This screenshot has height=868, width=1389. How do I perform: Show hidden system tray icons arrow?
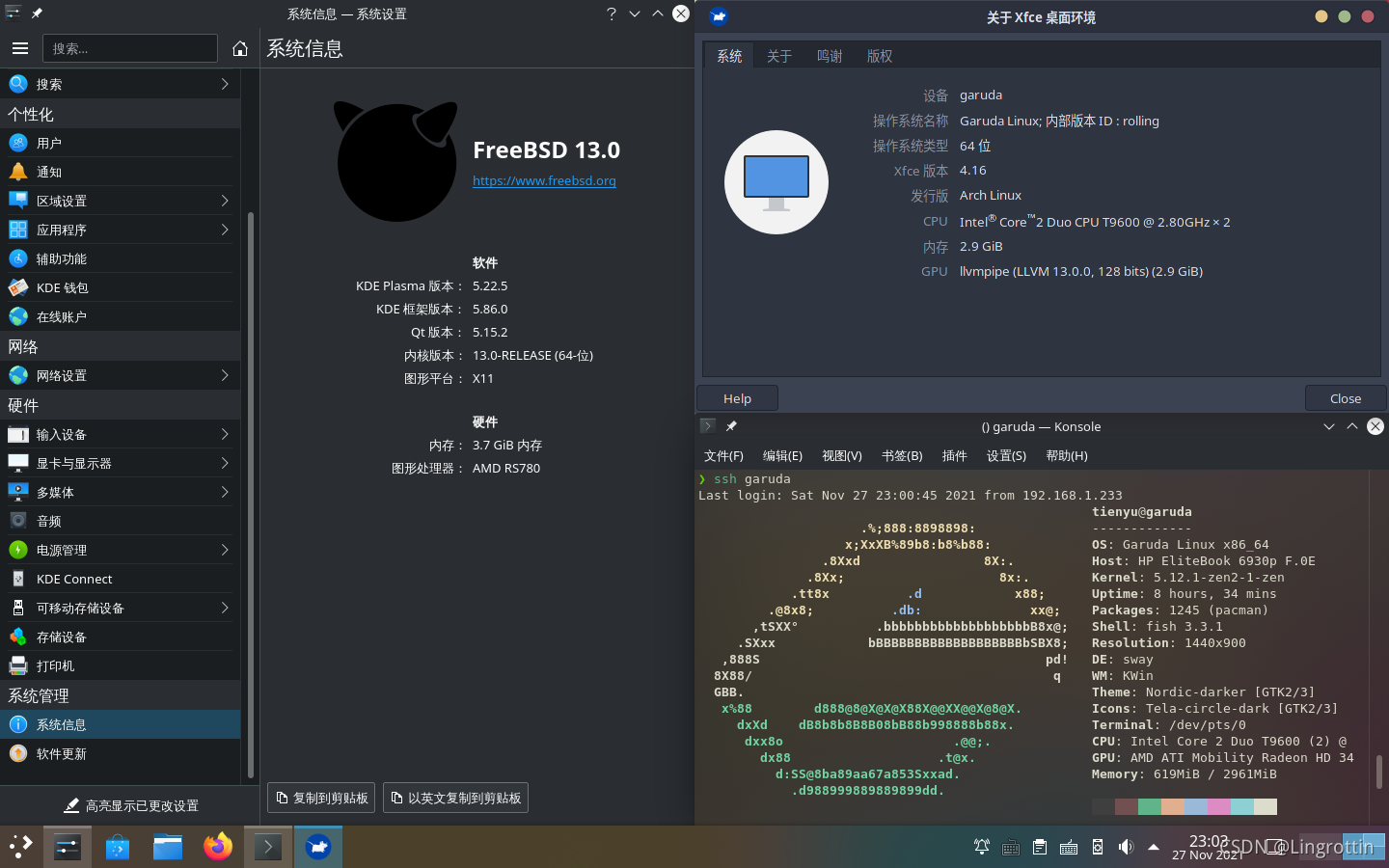(x=1154, y=847)
